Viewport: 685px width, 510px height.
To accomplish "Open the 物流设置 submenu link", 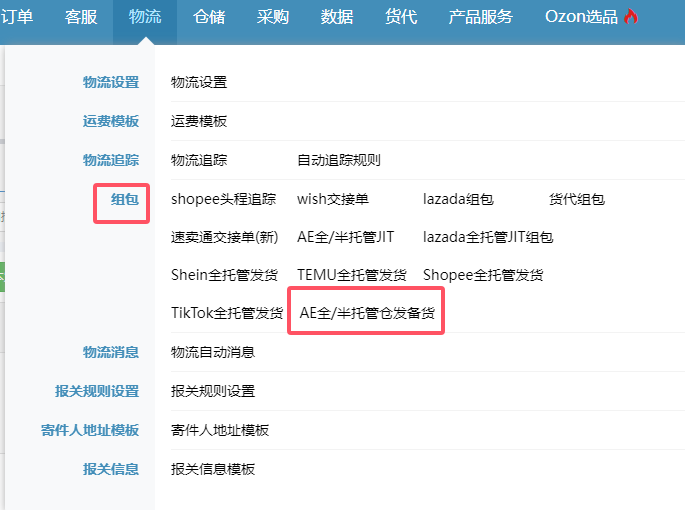I will (199, 82).
